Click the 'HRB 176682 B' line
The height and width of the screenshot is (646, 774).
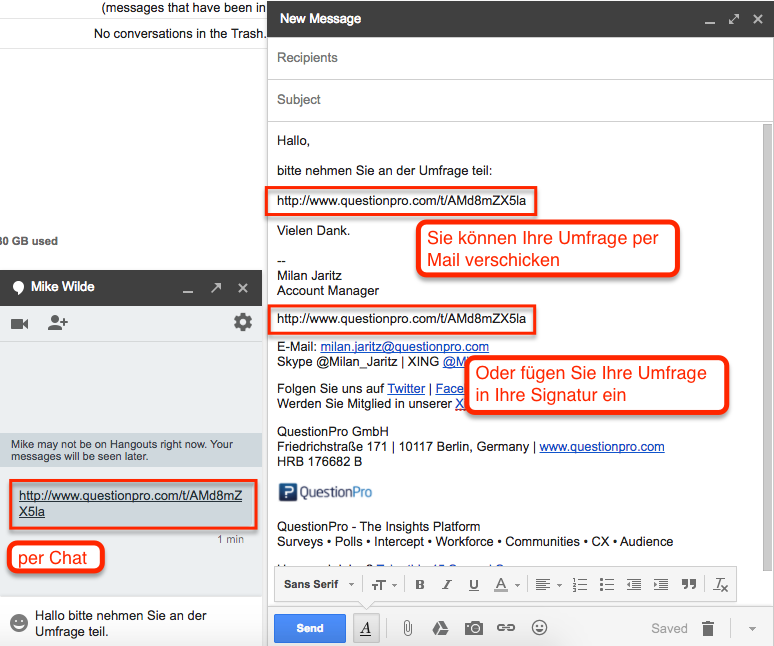pyautogui.click(x=319, y=462)
